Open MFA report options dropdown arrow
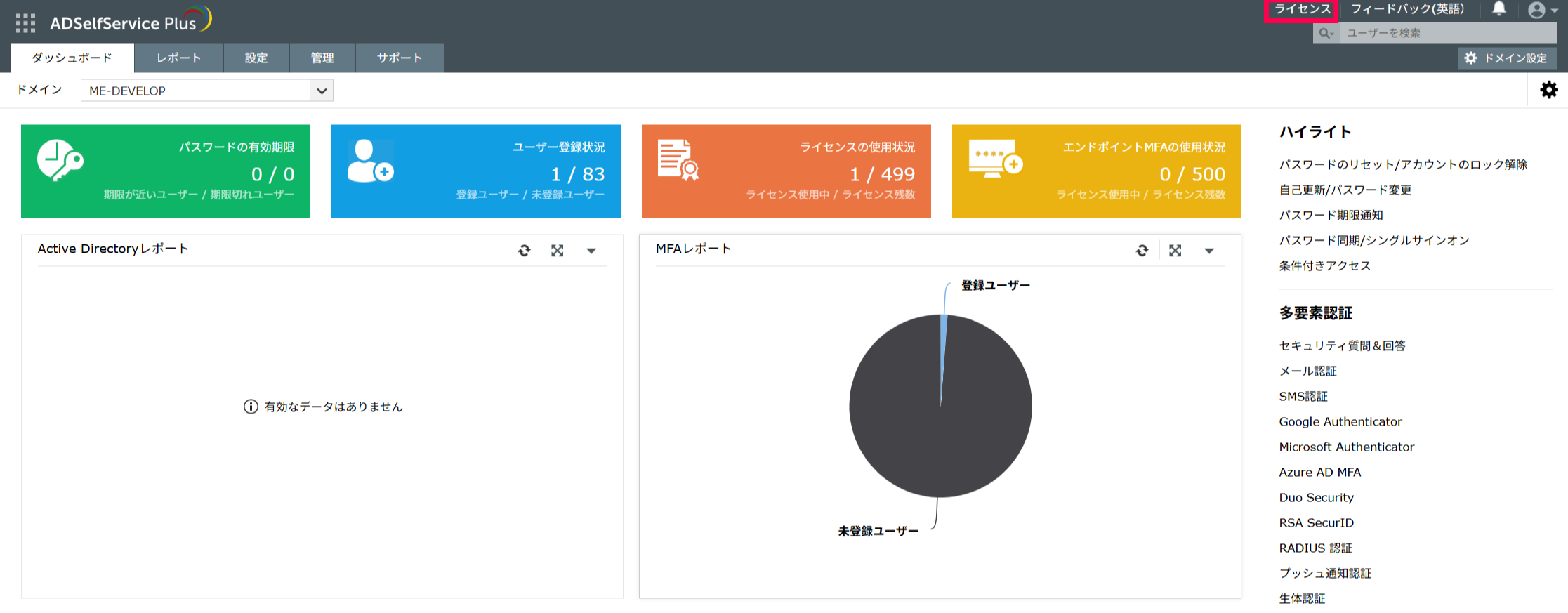Viewport: 1568px width, 613px height. pyautogui.click(x=1209, y=251)
